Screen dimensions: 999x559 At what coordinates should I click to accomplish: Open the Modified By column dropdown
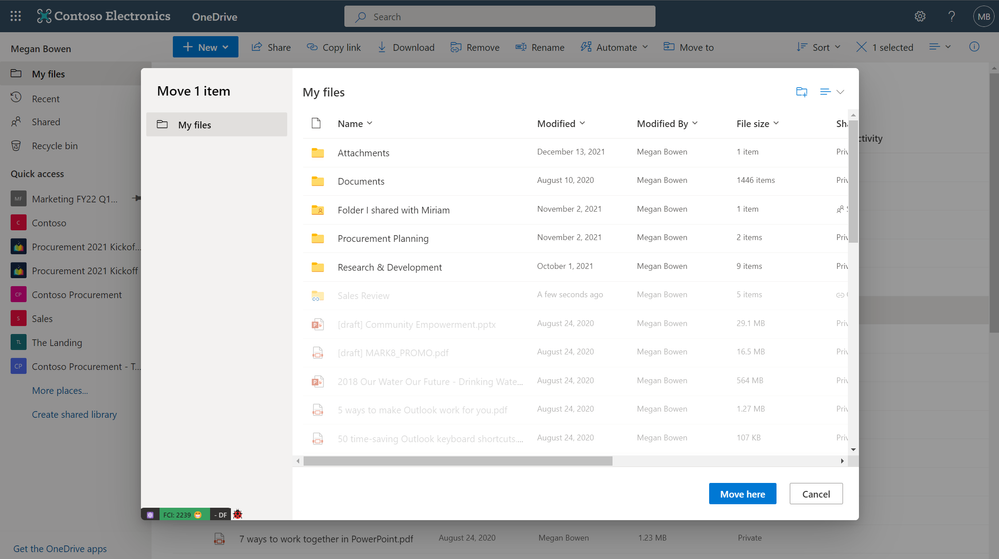pyautogui.click(x=667, y=124)
